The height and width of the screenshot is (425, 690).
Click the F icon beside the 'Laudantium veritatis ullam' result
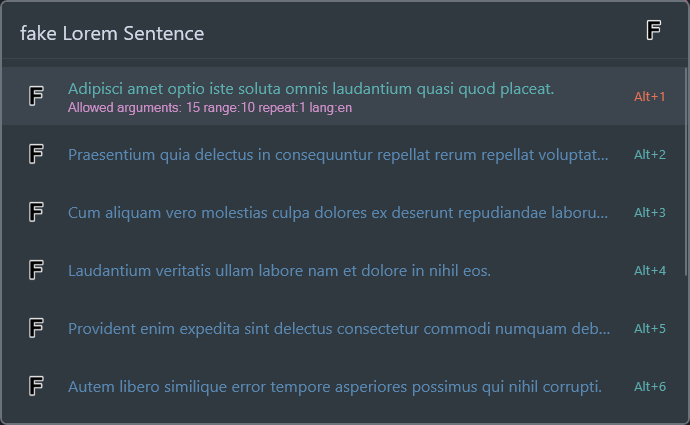click(36, 270)
